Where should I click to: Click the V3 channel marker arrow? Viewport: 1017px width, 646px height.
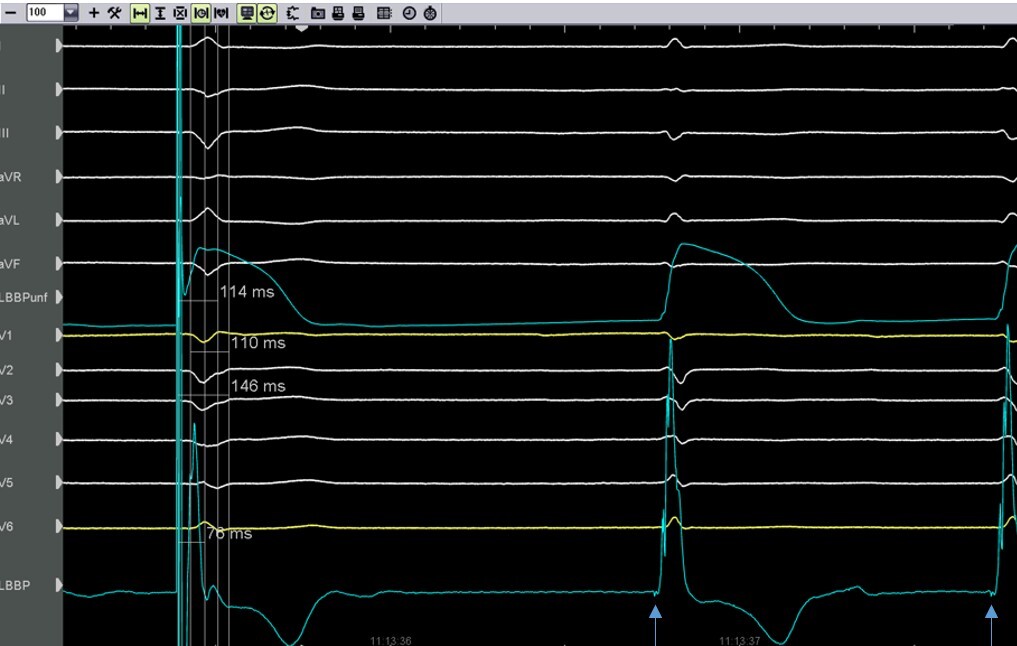[59, 400]
